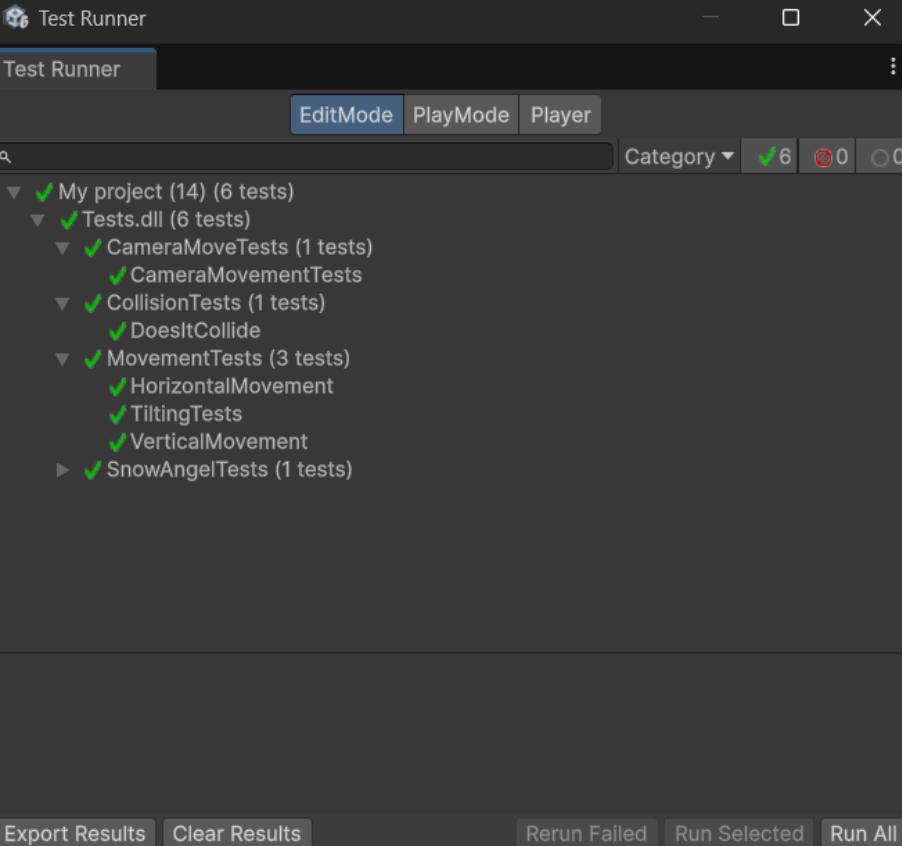Image resolution: width=902 pixels, height=846 pixels.
Task: Switch to the Player tab
Action: pos(560,115)
